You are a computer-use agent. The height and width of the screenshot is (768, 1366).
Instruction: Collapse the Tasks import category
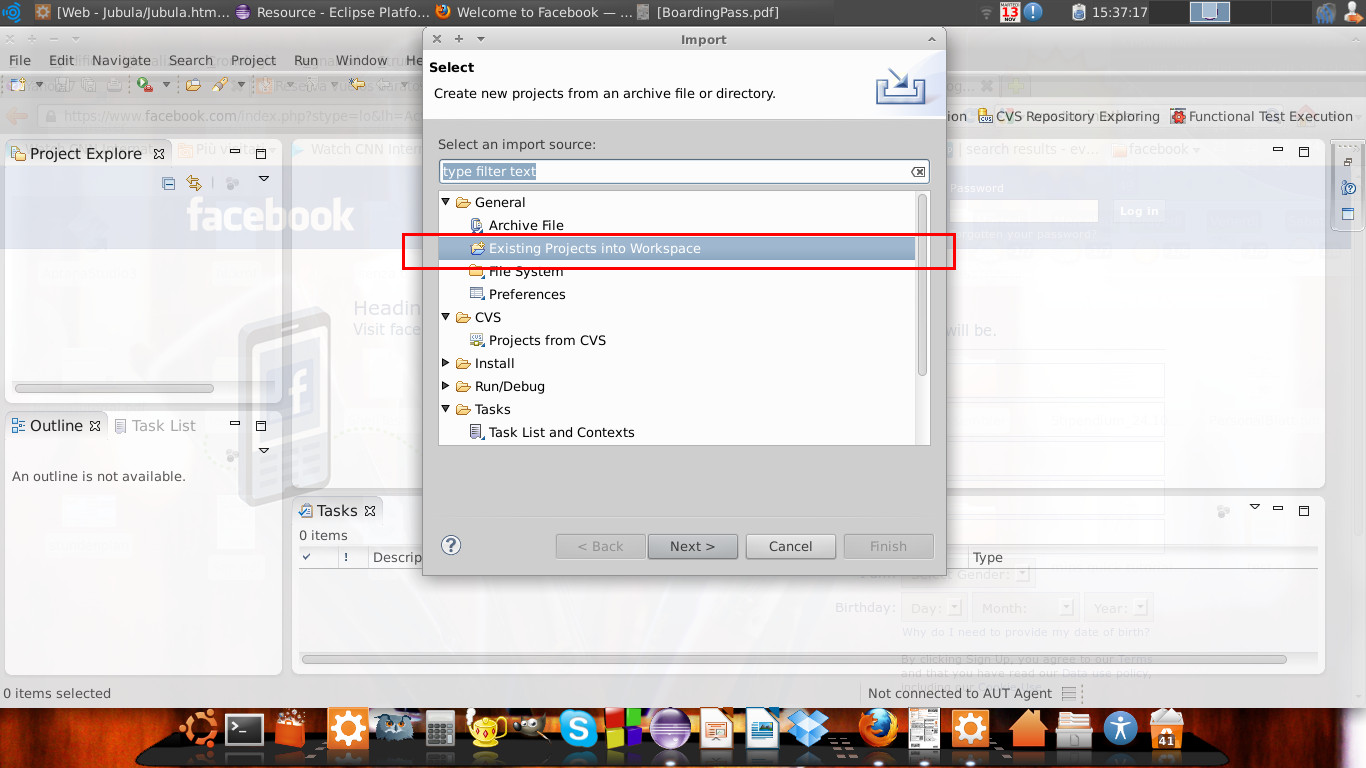[x=446, y=409]
